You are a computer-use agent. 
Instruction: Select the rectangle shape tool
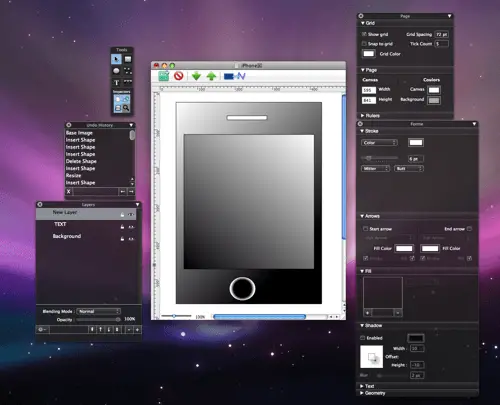point(128,59)
